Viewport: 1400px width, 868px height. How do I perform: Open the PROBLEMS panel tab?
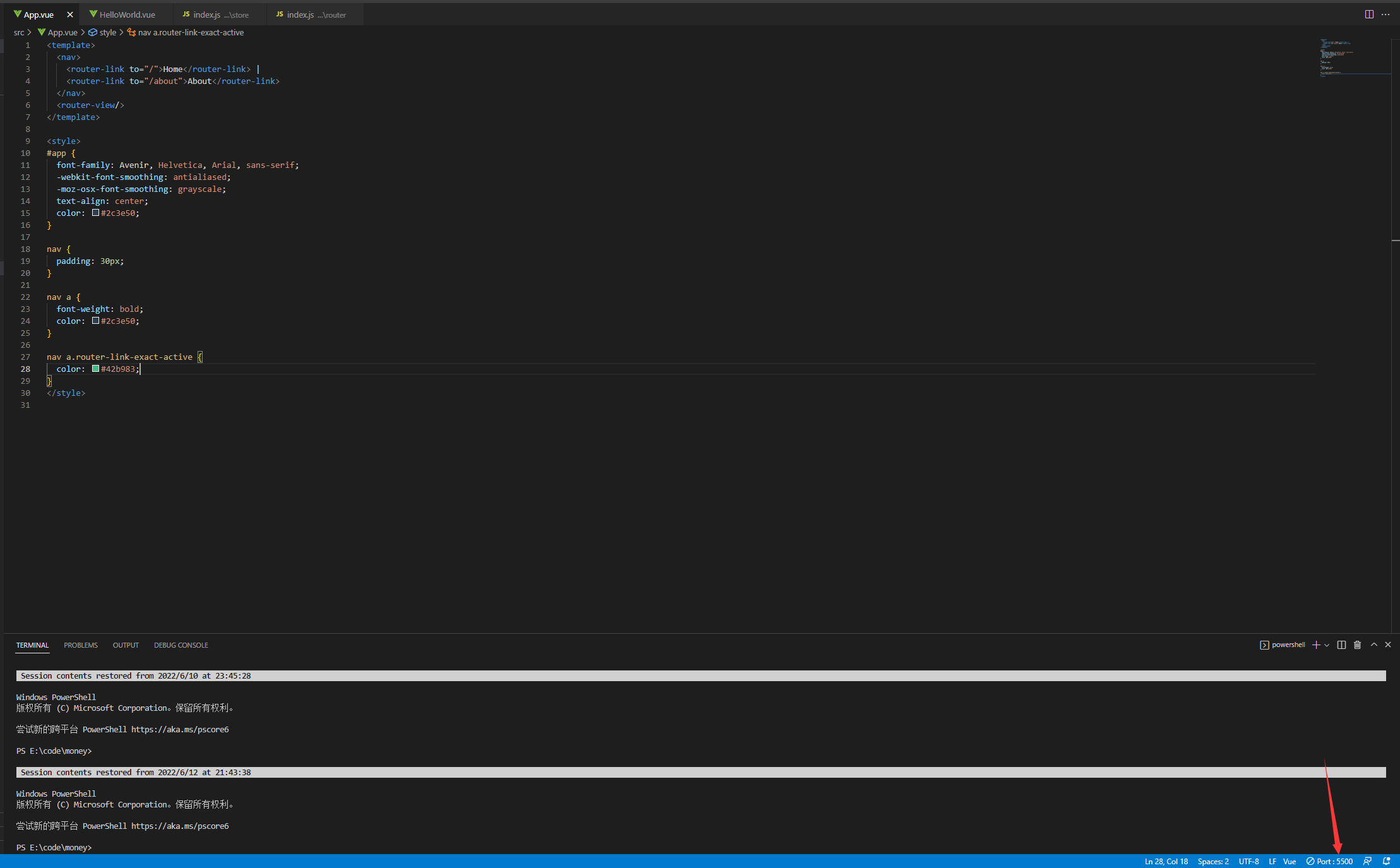coord(81,645)
